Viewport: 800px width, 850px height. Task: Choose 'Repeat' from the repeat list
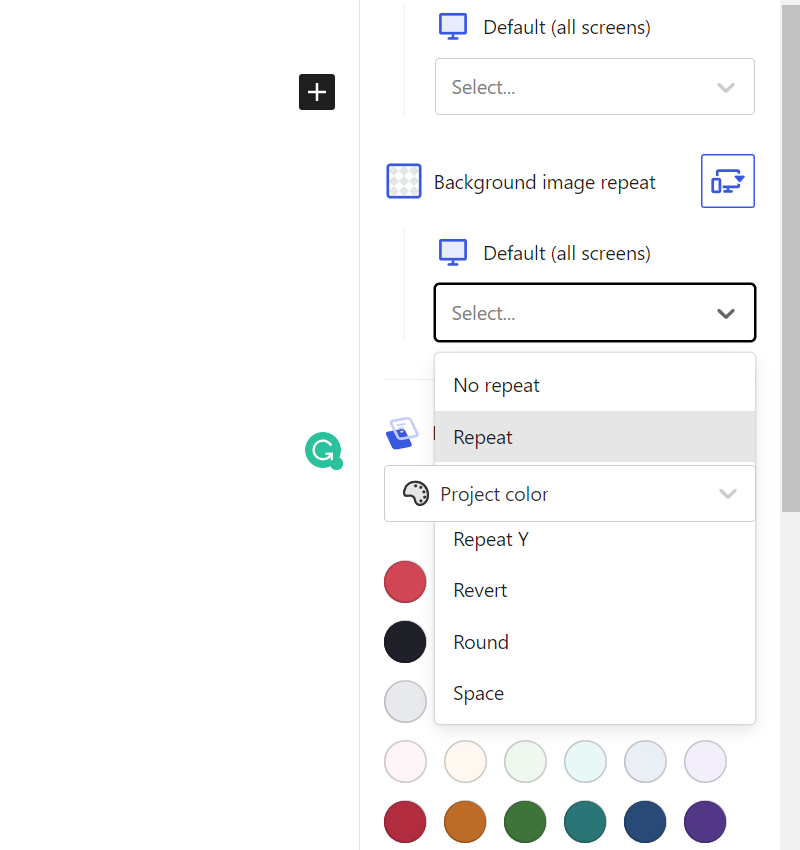(x=483, y=437)
